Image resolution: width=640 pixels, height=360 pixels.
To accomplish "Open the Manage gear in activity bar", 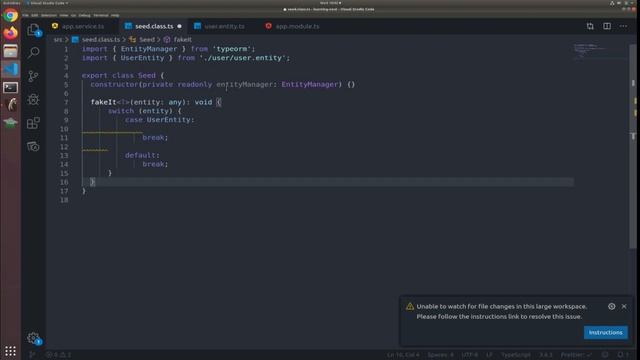I will tap(33, 338).
